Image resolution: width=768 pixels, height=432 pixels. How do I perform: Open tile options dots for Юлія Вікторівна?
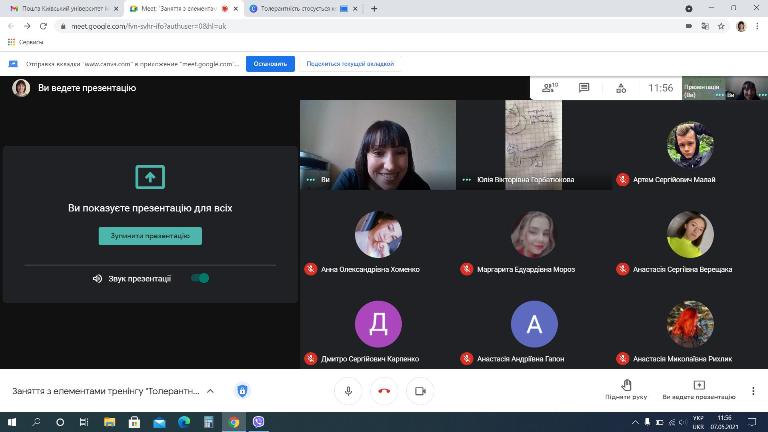[x=466, y=180]
